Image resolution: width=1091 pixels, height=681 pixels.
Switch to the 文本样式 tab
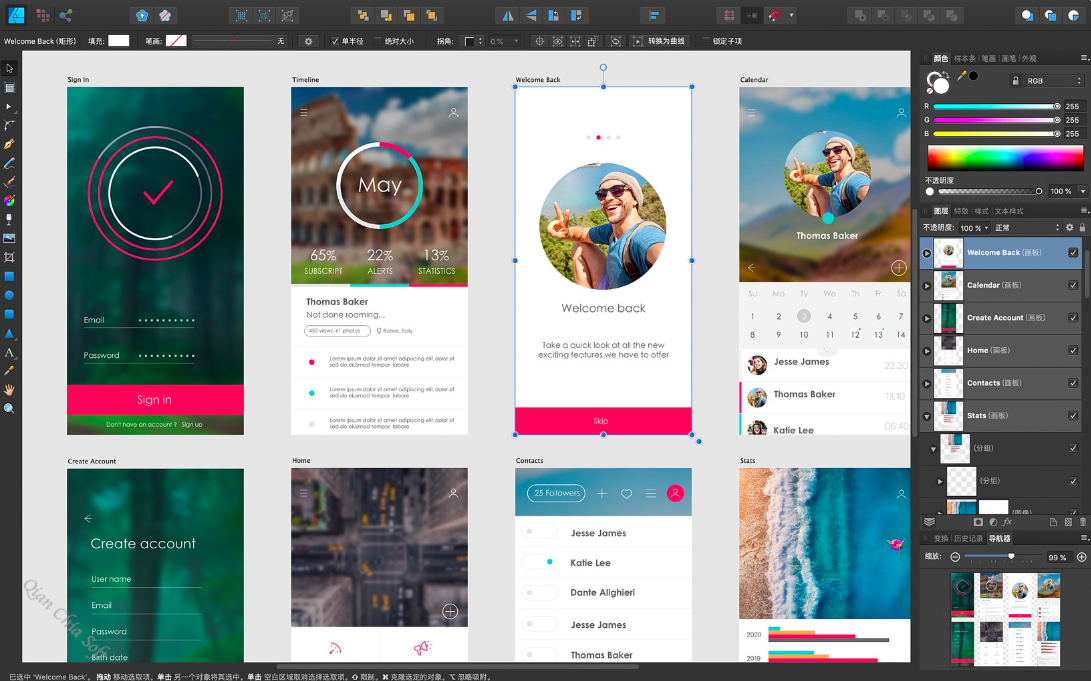tap(1009, 211)
